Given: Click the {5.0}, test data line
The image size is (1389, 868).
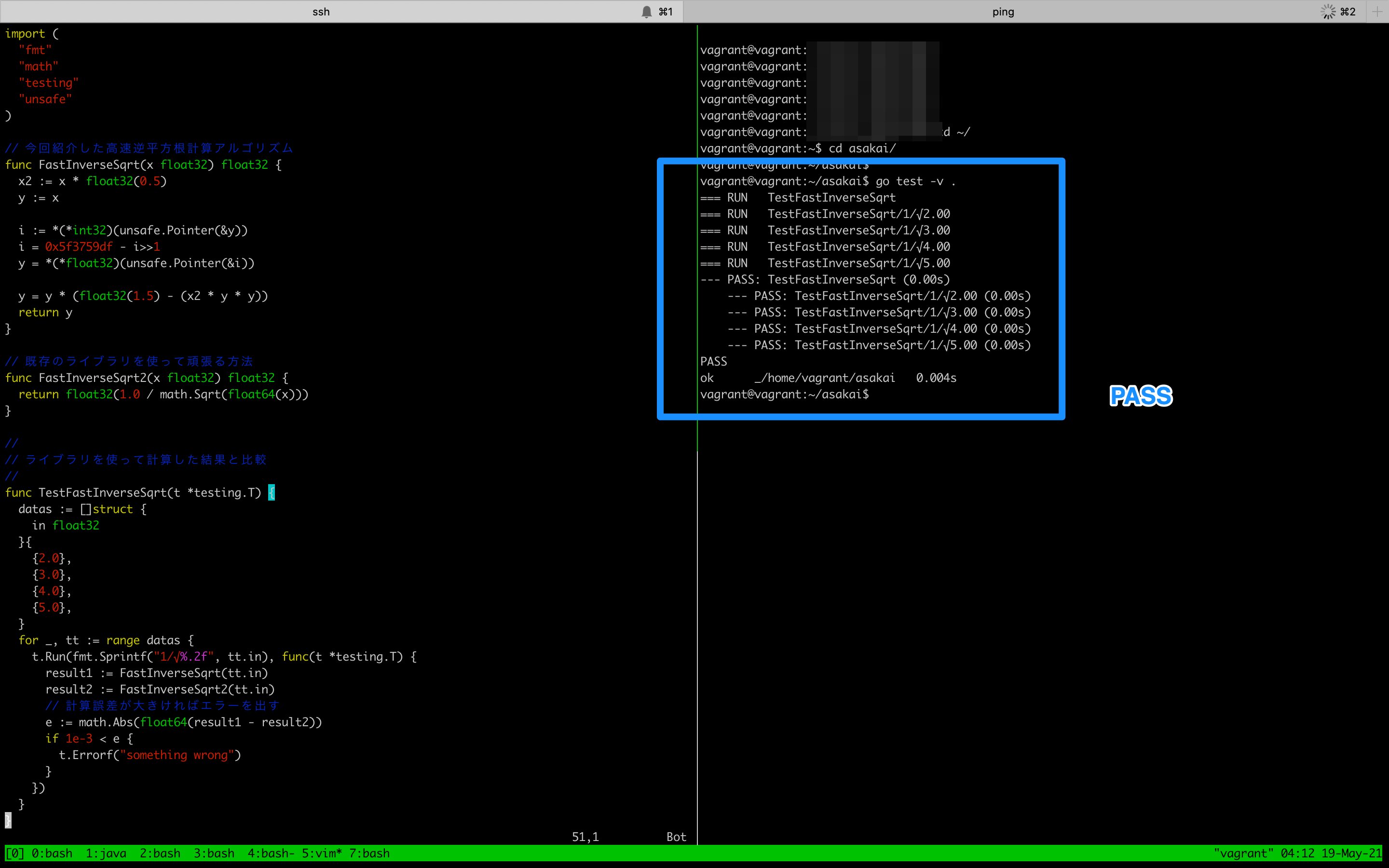Looking at the screenshot, I should tap(52, 608).
